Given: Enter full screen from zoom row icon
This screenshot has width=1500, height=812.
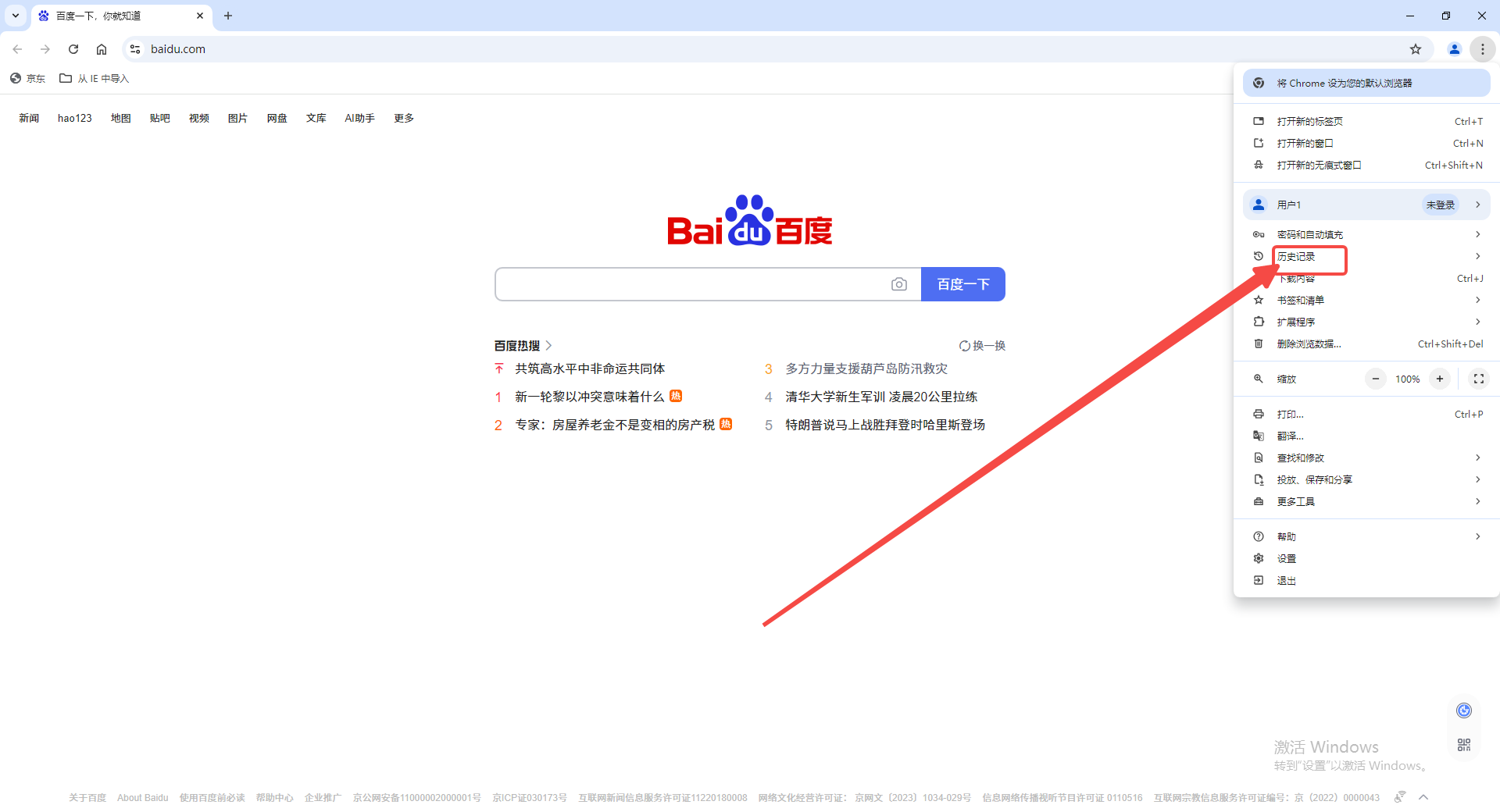Looking at the screenshot, I should coord(1479,379).
